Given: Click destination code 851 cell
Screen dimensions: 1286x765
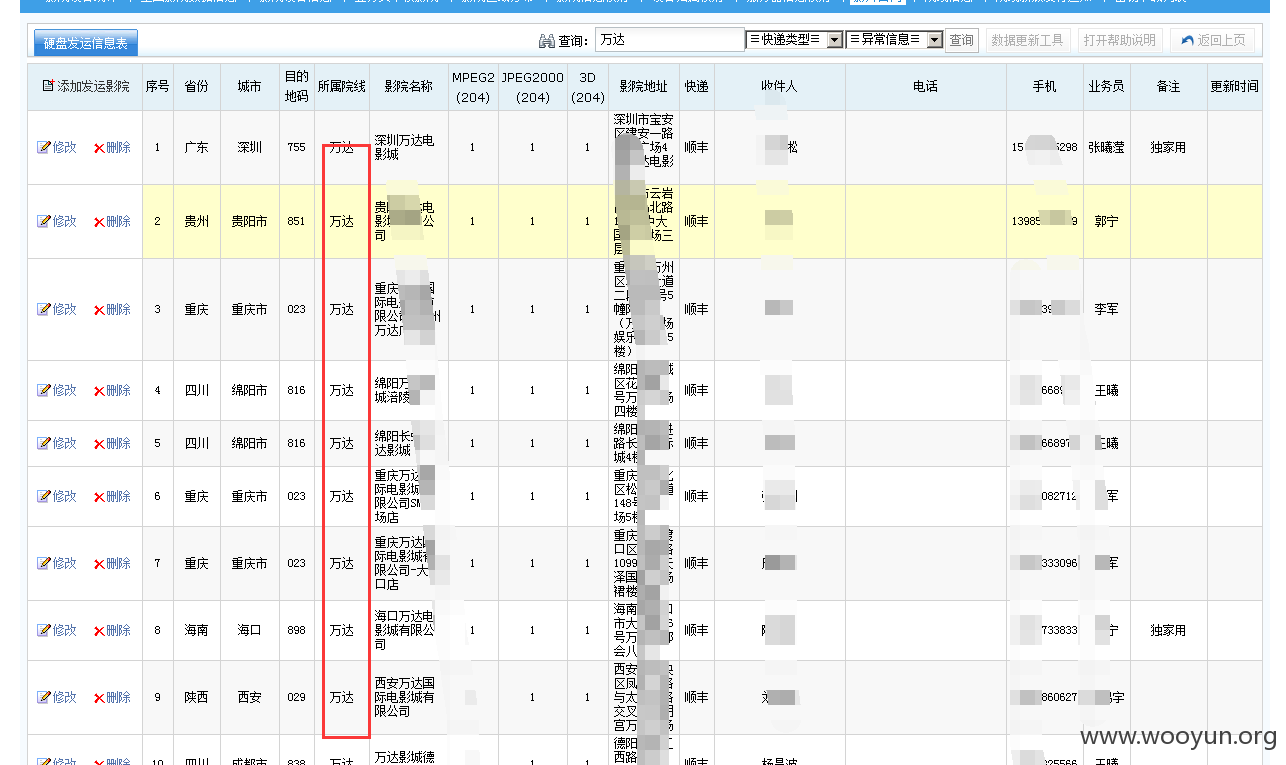Looking at the screenshot, I should click(x=296, y=221).
